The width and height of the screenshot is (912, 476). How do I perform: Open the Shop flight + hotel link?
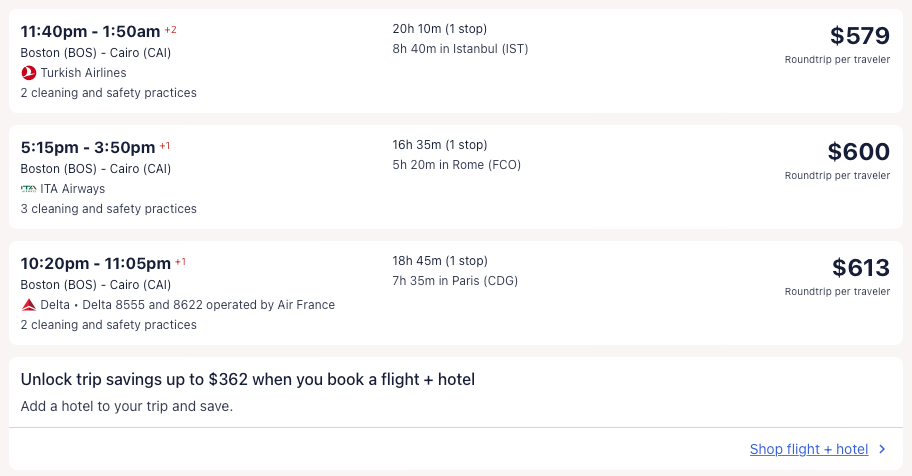click(808, 450)
